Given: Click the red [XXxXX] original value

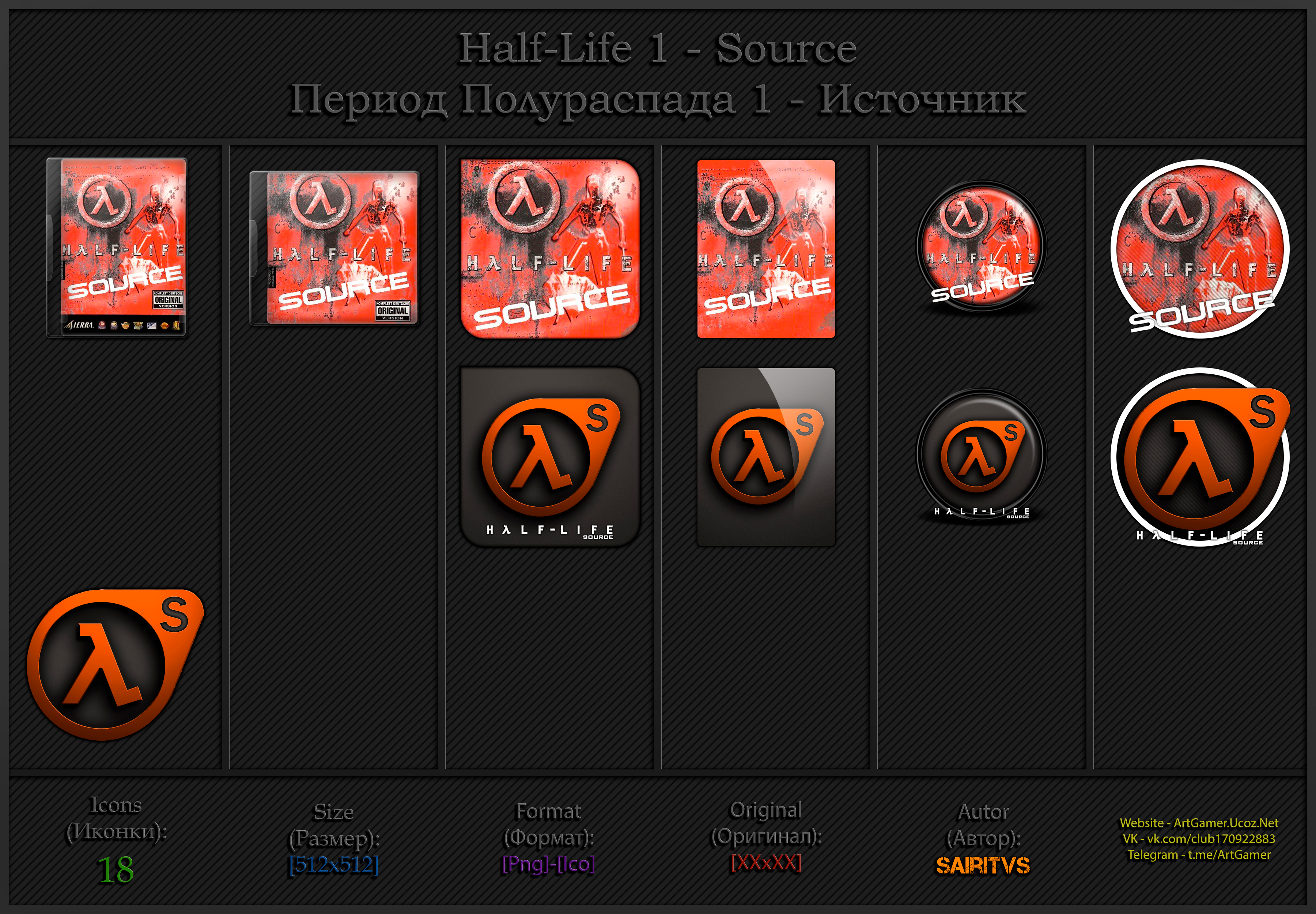Looking at the screenshot, I should 766,862.
